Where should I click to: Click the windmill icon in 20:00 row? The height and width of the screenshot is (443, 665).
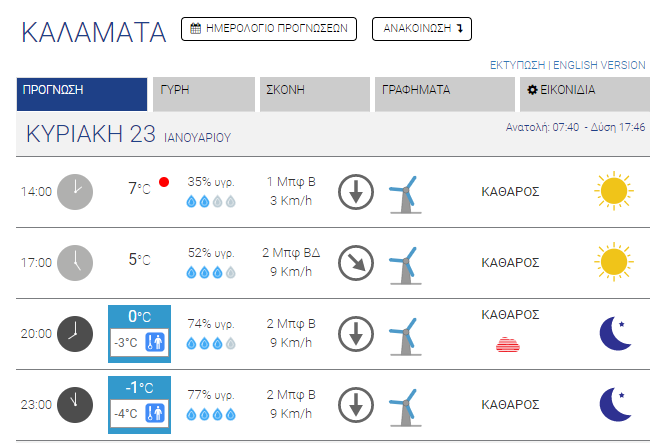pyautogui.click(x=403, y=335)
